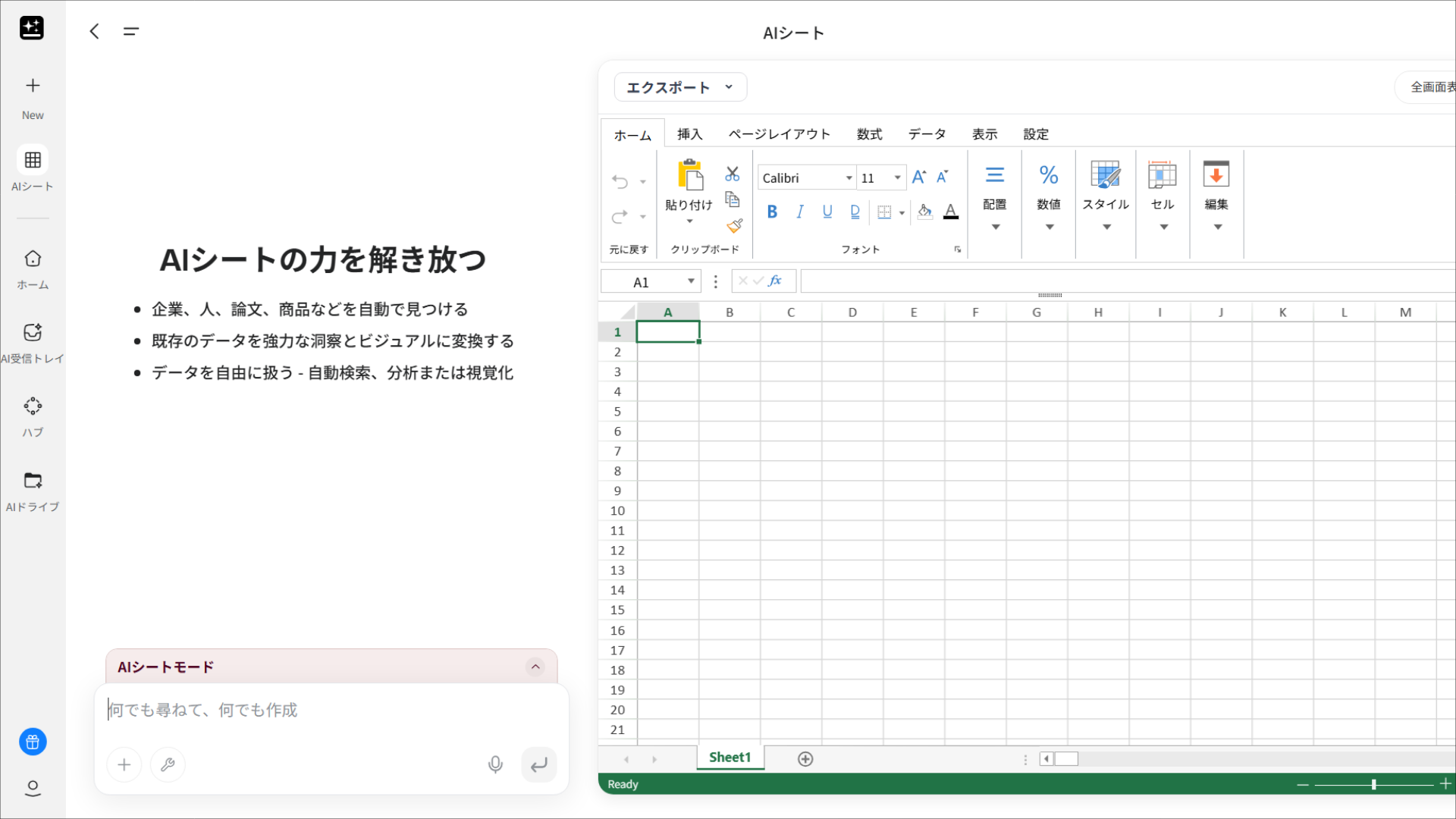The width and height of the screenshot is (1456, 819).
Task: Cut with the scissors icon
Action: click(x=732, y=174)
